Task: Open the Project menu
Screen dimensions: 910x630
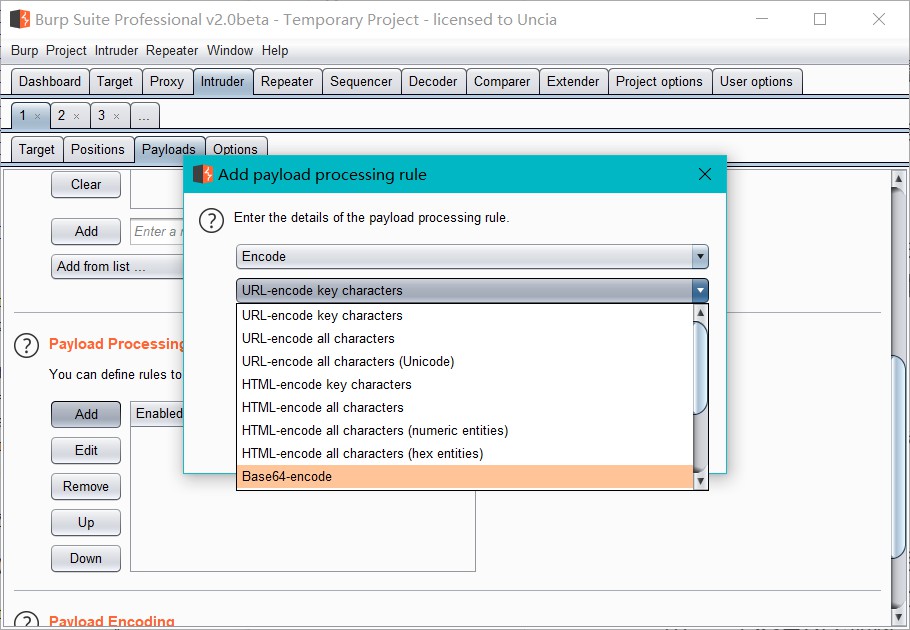Action: tap(66, 50)
